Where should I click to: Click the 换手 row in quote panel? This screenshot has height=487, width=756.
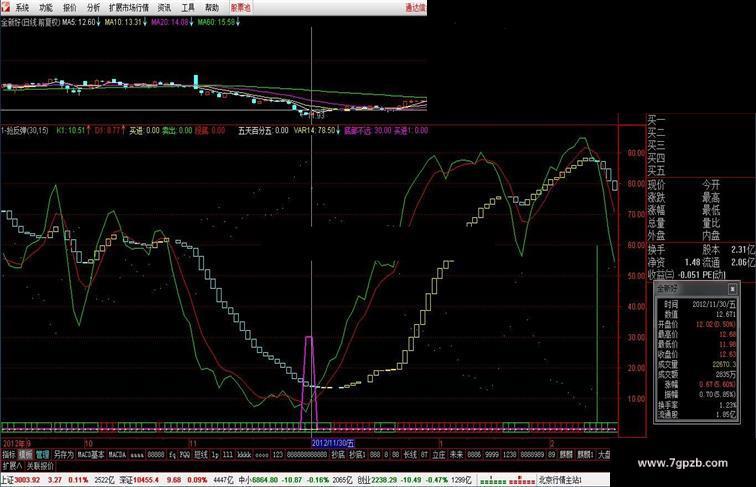tap(656, 249)
